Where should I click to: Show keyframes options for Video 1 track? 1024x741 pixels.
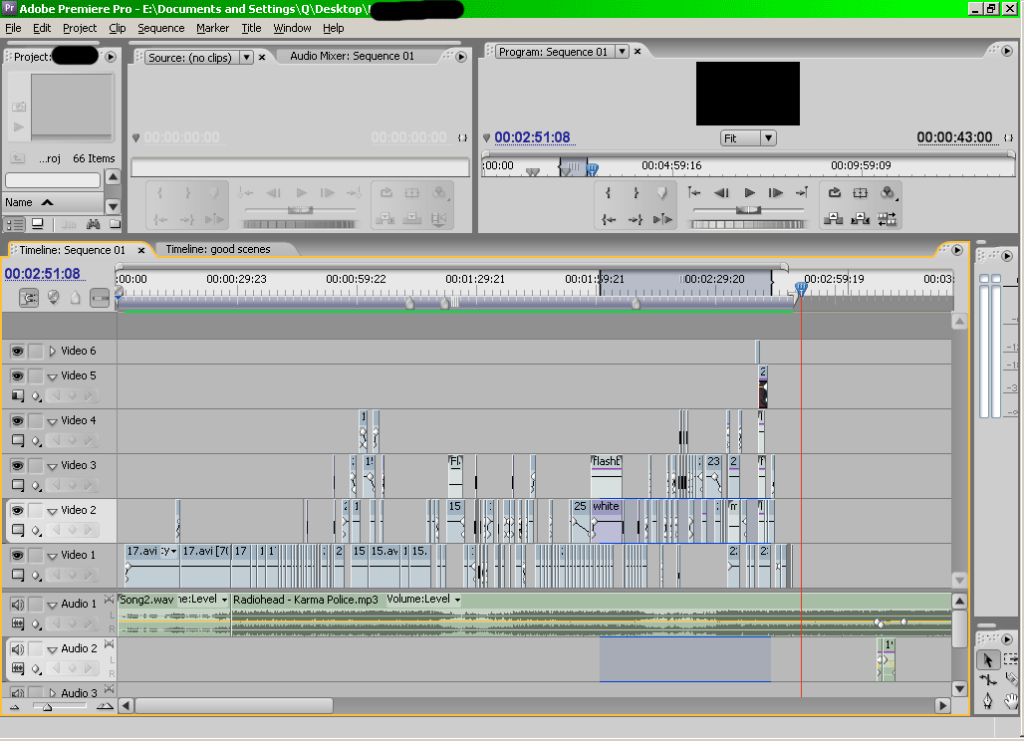(36, 576)
